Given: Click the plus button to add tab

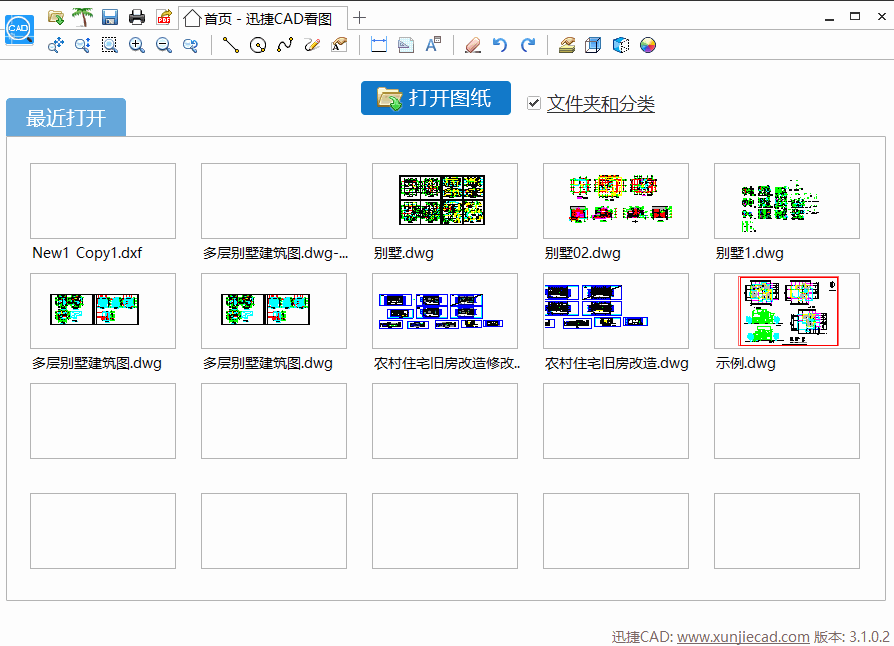Looking at the screenshot, I should (359, 18).
